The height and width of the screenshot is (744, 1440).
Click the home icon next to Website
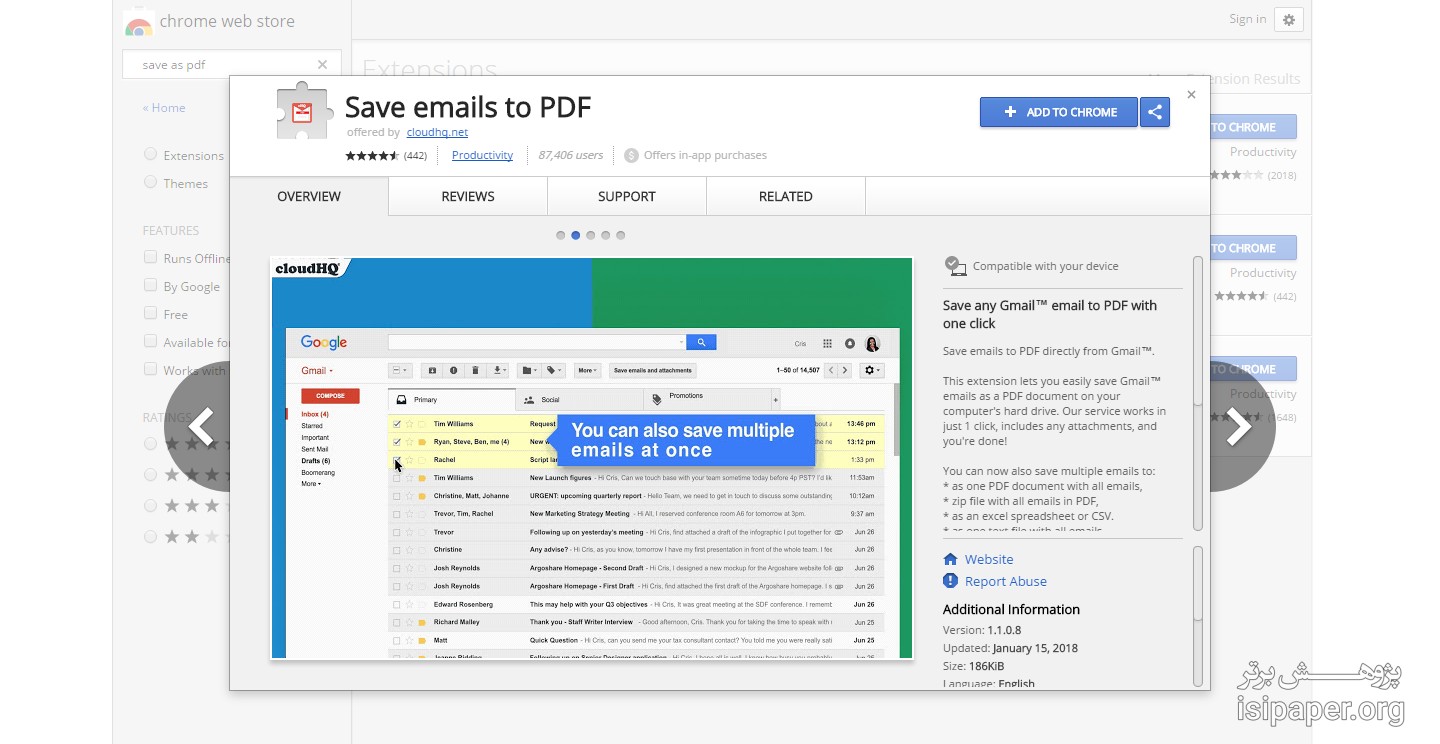coord(951,559)
